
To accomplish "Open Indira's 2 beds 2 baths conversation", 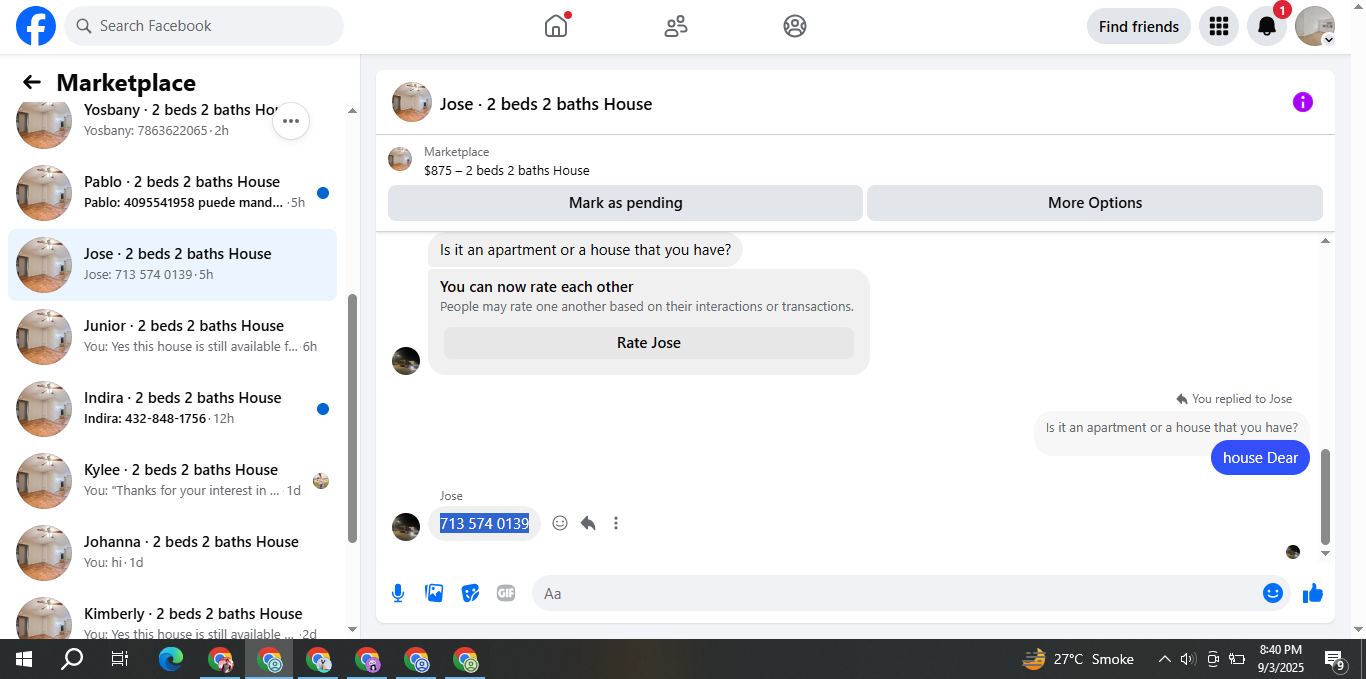I will [x=172, y=408].
